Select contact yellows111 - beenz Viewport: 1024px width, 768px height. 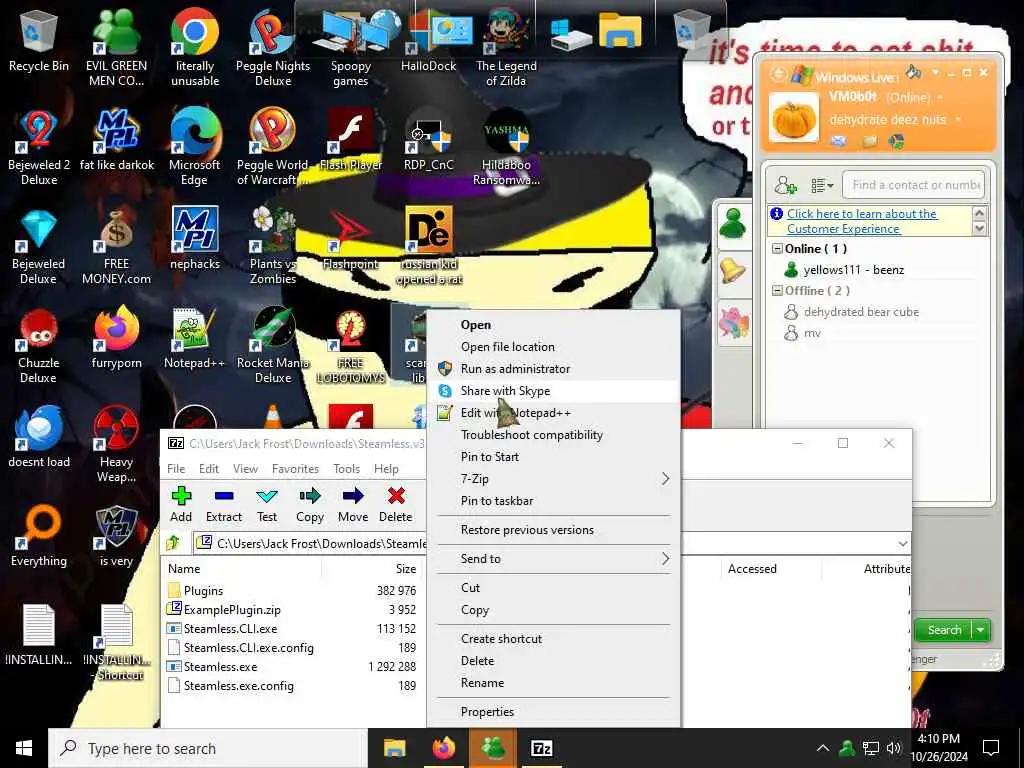tap(854, 270)
